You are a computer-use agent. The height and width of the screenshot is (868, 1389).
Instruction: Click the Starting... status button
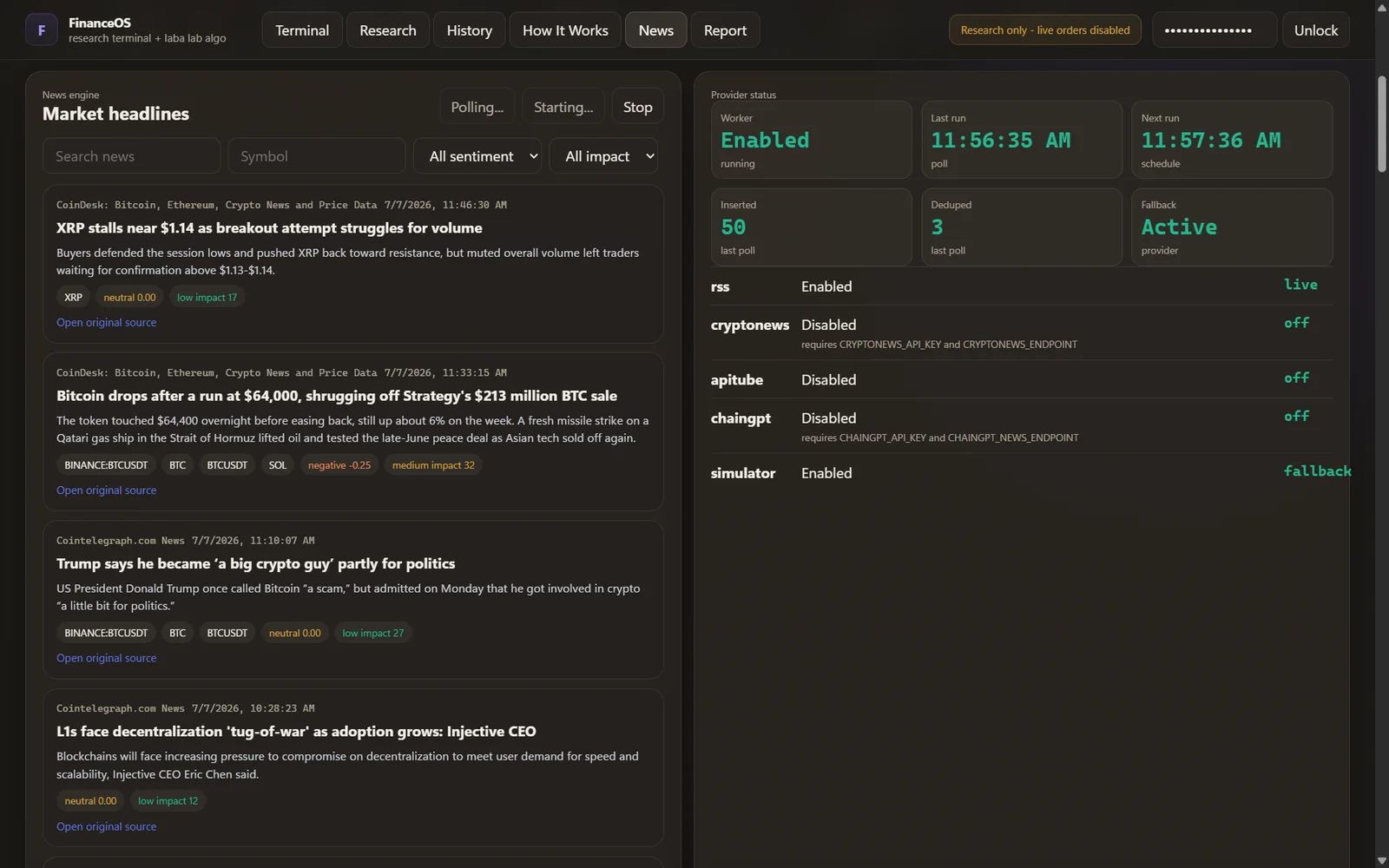[x=563, y=107]
